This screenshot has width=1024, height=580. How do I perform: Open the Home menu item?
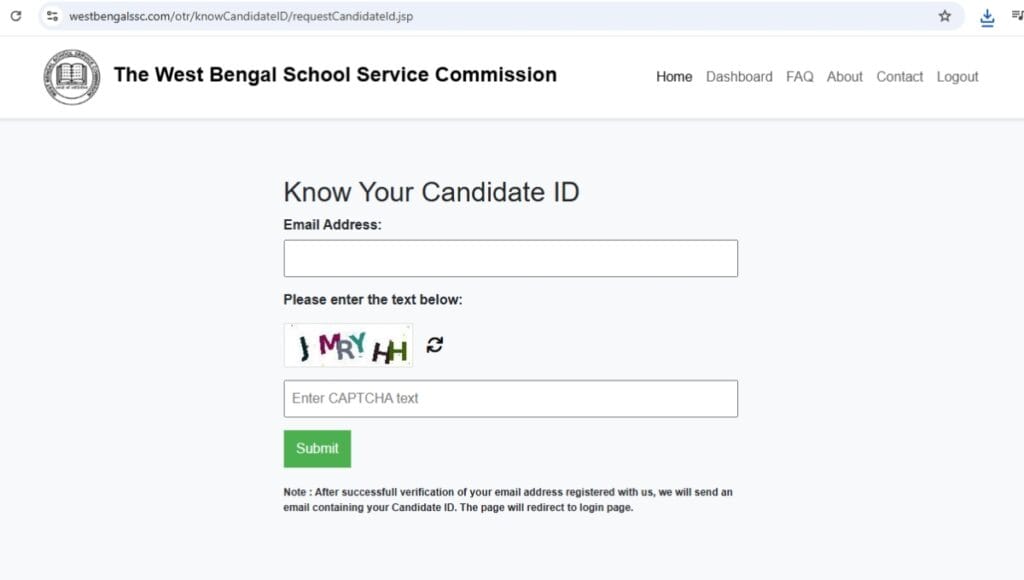pos(673,76)
